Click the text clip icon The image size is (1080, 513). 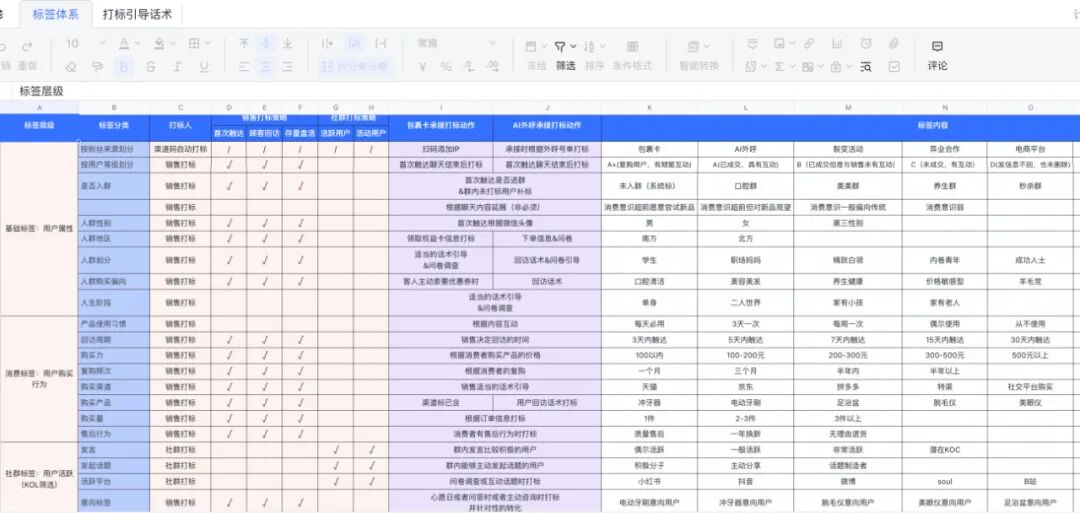(x=380, y=43)
